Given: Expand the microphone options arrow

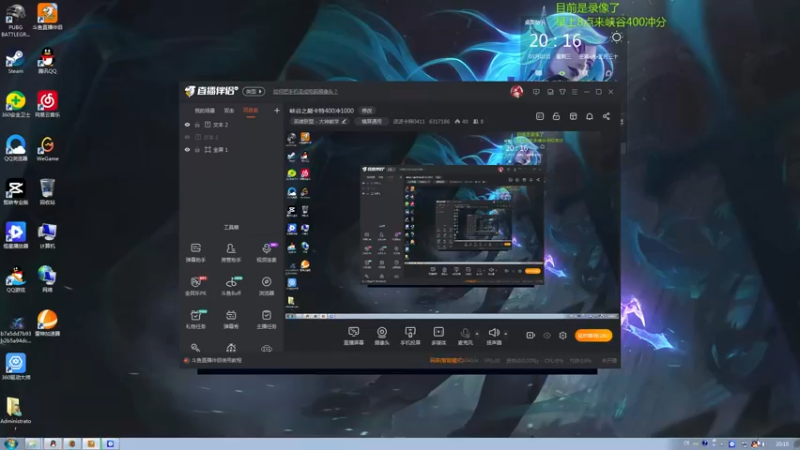Looking at the screenshot, I should pyautogui.click(x=477, y=334).
